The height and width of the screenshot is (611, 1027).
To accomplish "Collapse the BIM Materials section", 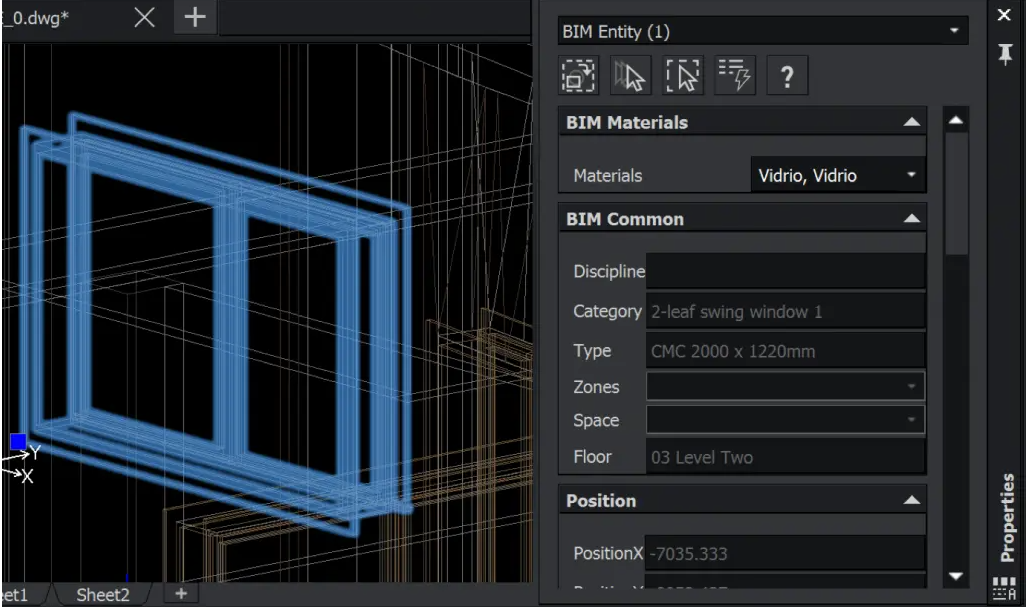I will click(910, 122).
